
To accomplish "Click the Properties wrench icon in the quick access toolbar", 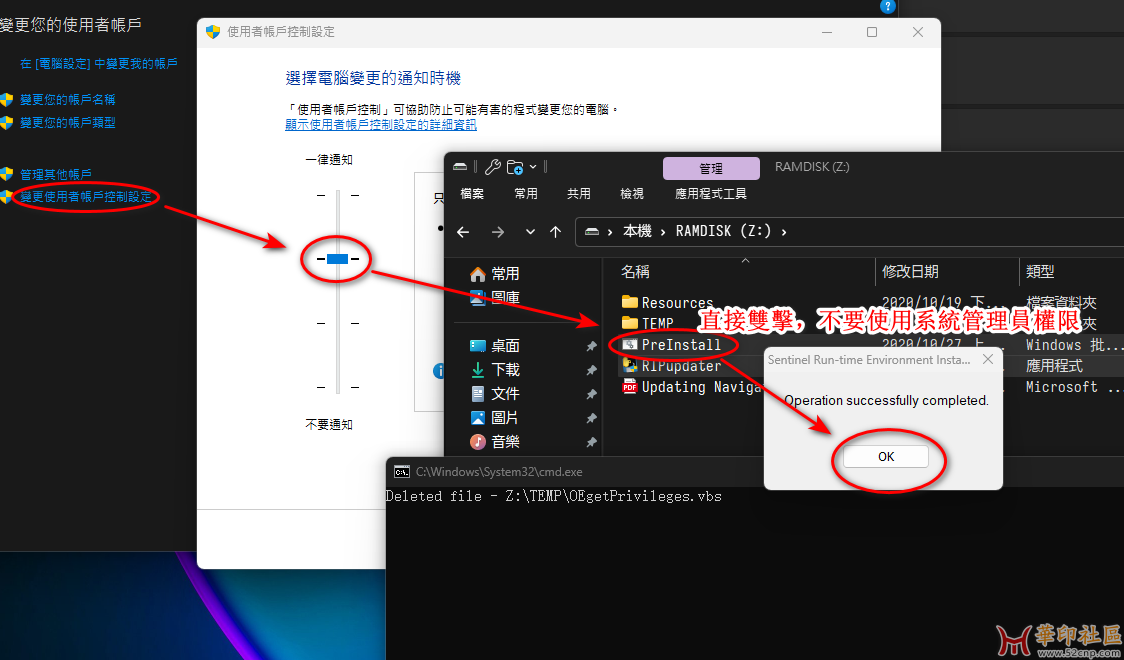I will pyautogui.click(x=493, y=167).
